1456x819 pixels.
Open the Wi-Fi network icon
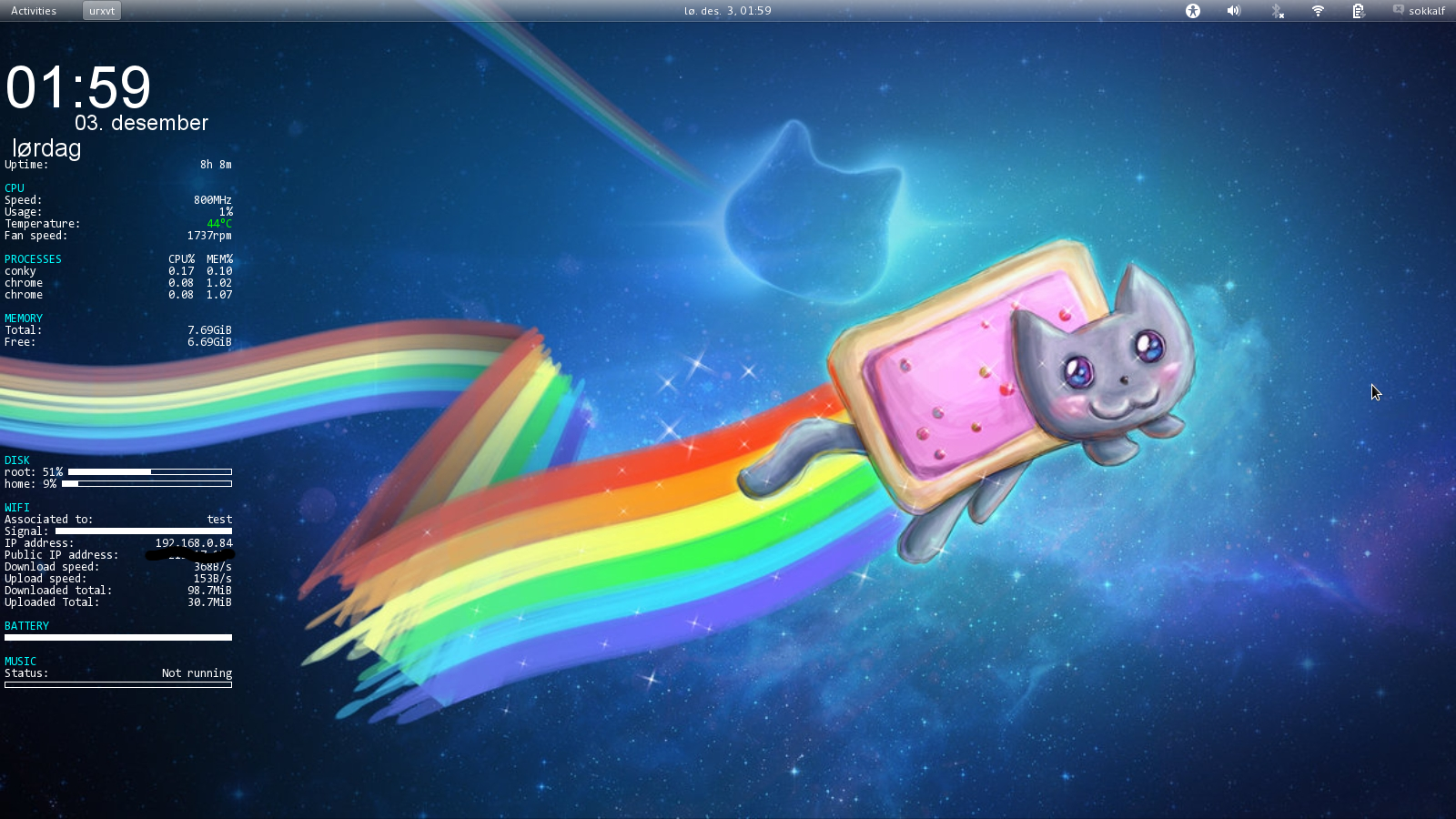1318,11
